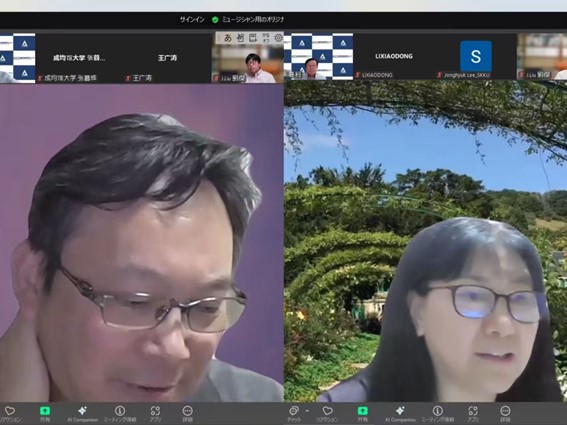Viewport: 567px width, 425px height.
Task: Toggle the IME KANA input button
Action: pyautogui.click(x=266, y=38)
